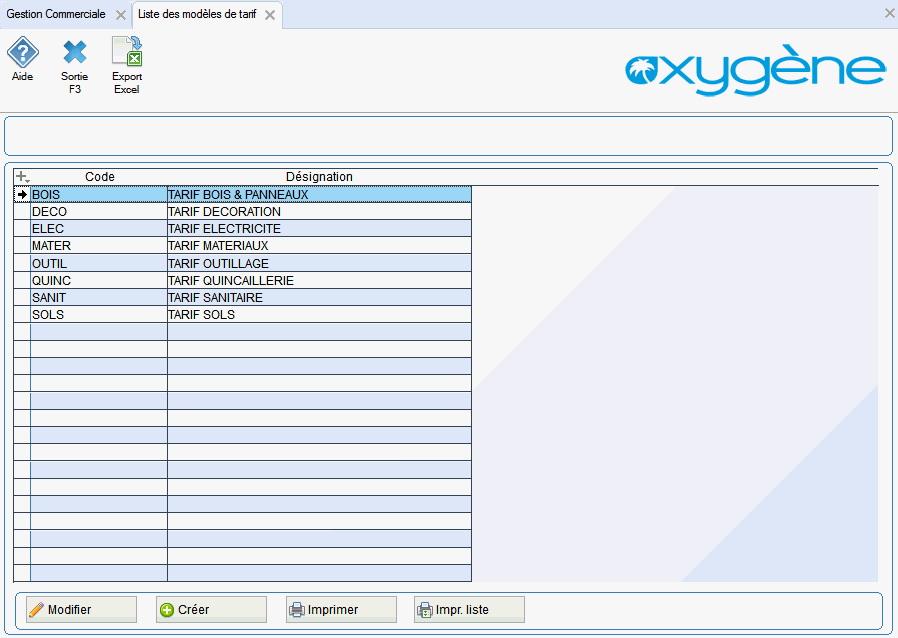Click TARIF SANITAIRE designation
This screenshot has width=898, height=638.
coord(319,298)
